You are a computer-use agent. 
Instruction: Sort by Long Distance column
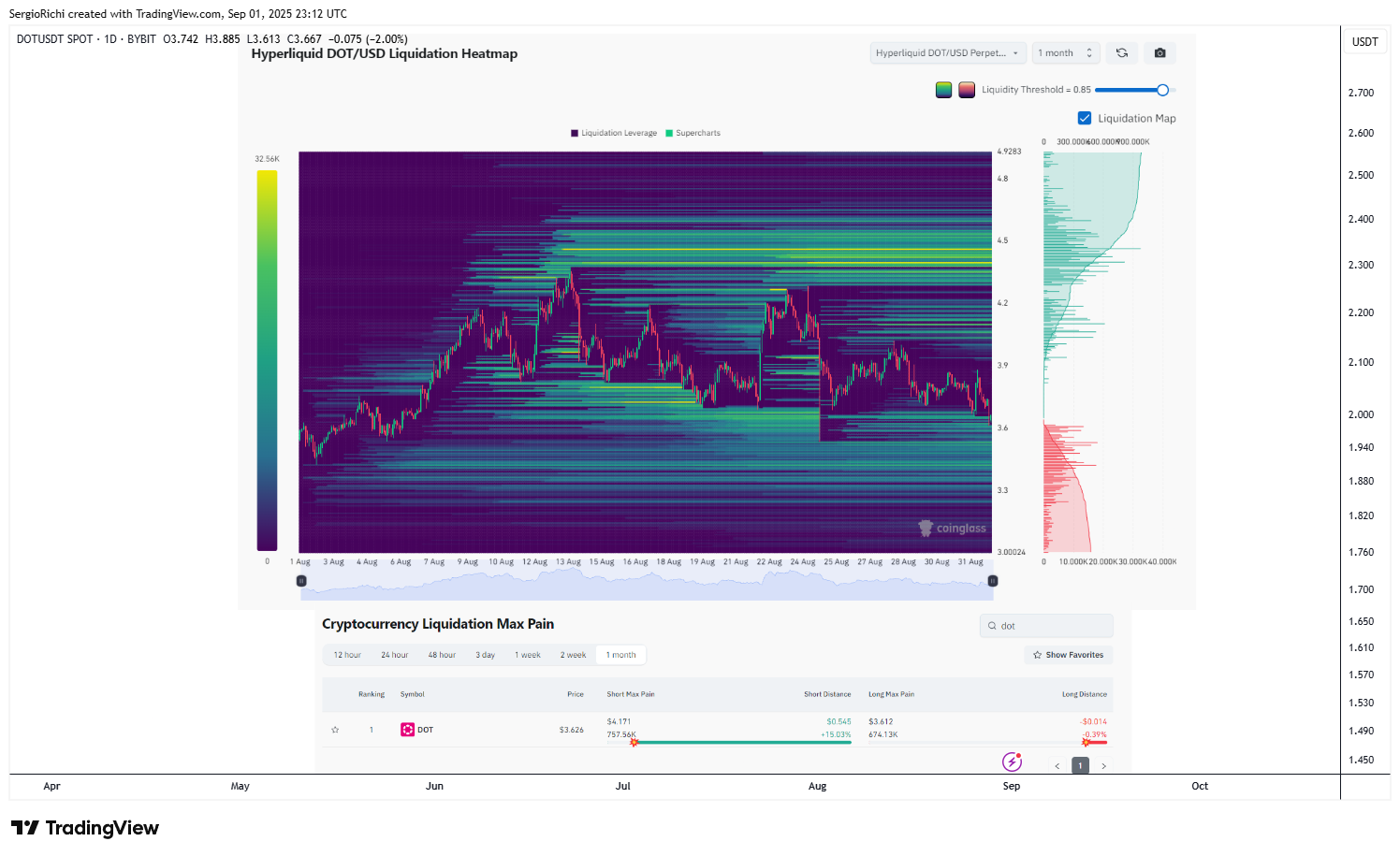point(1085,694)
